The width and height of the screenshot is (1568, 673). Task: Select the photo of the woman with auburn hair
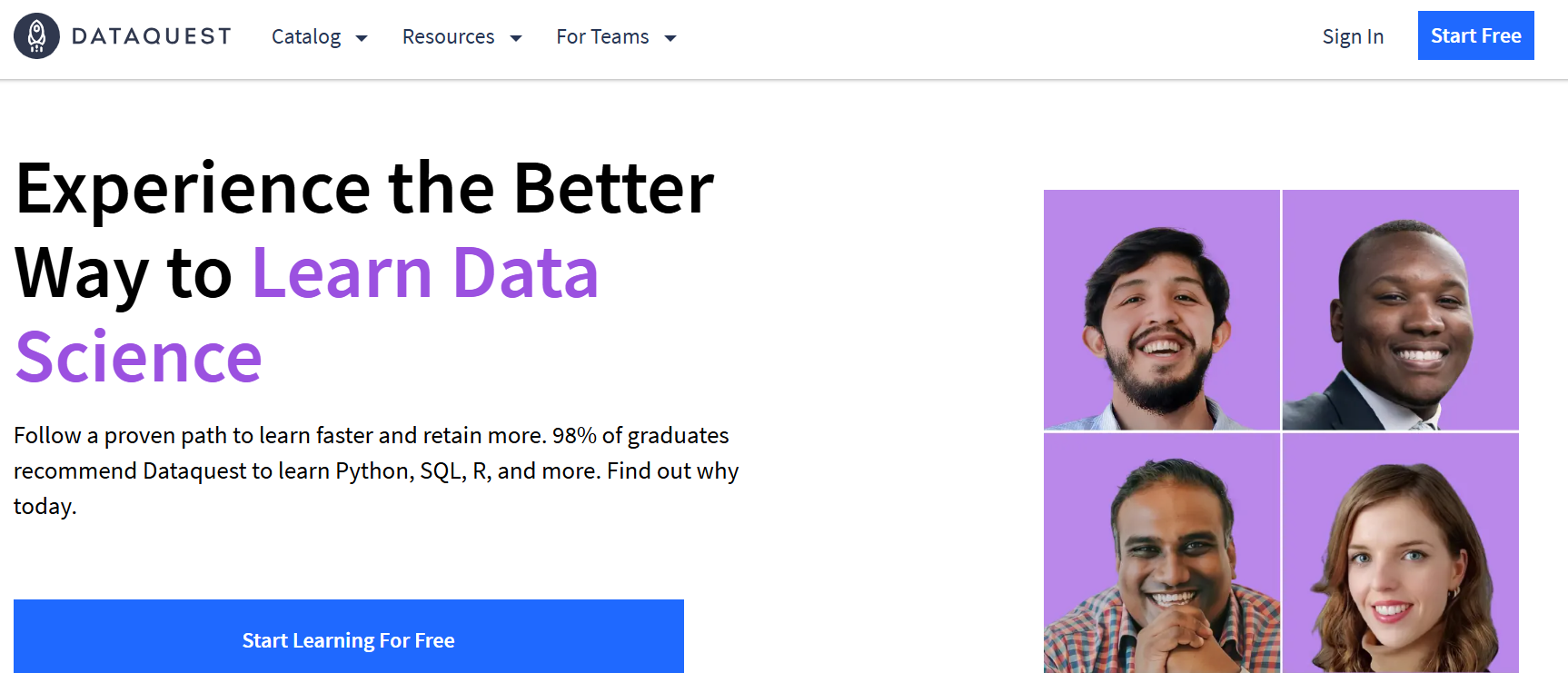tap(1400, 552)
